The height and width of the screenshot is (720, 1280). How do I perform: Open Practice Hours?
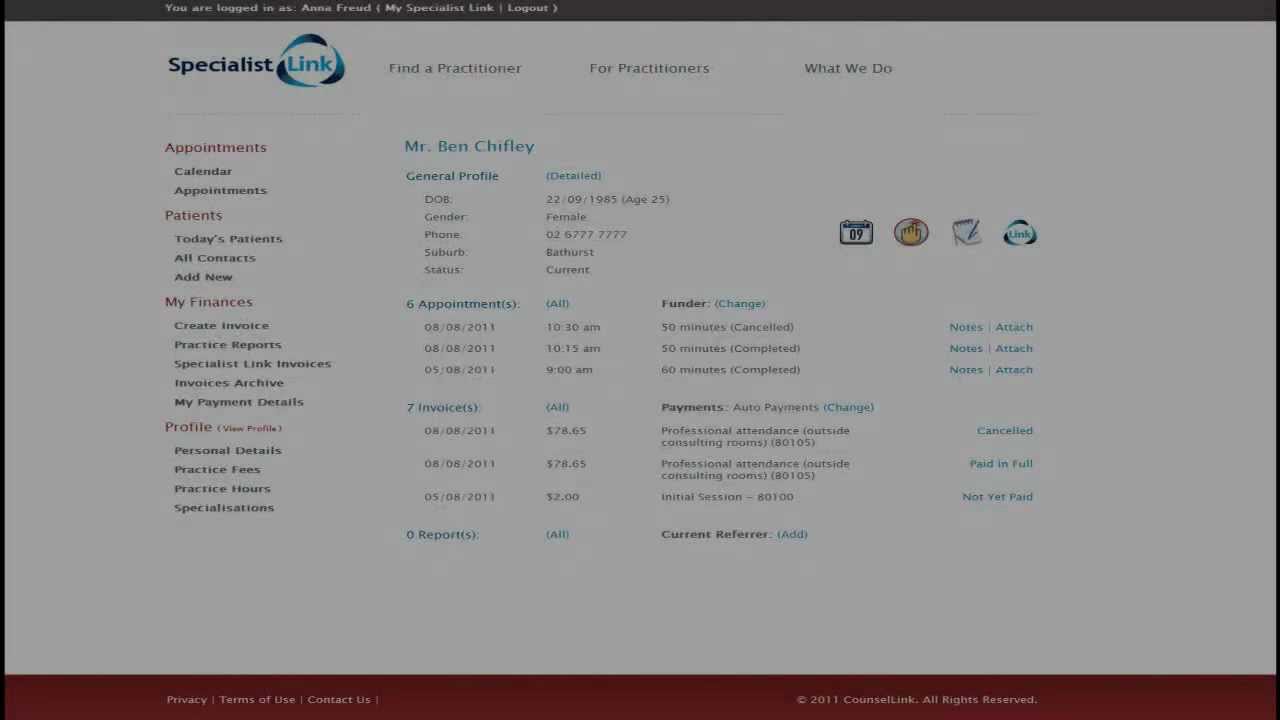pyautogui.click(x=222, y=488)
